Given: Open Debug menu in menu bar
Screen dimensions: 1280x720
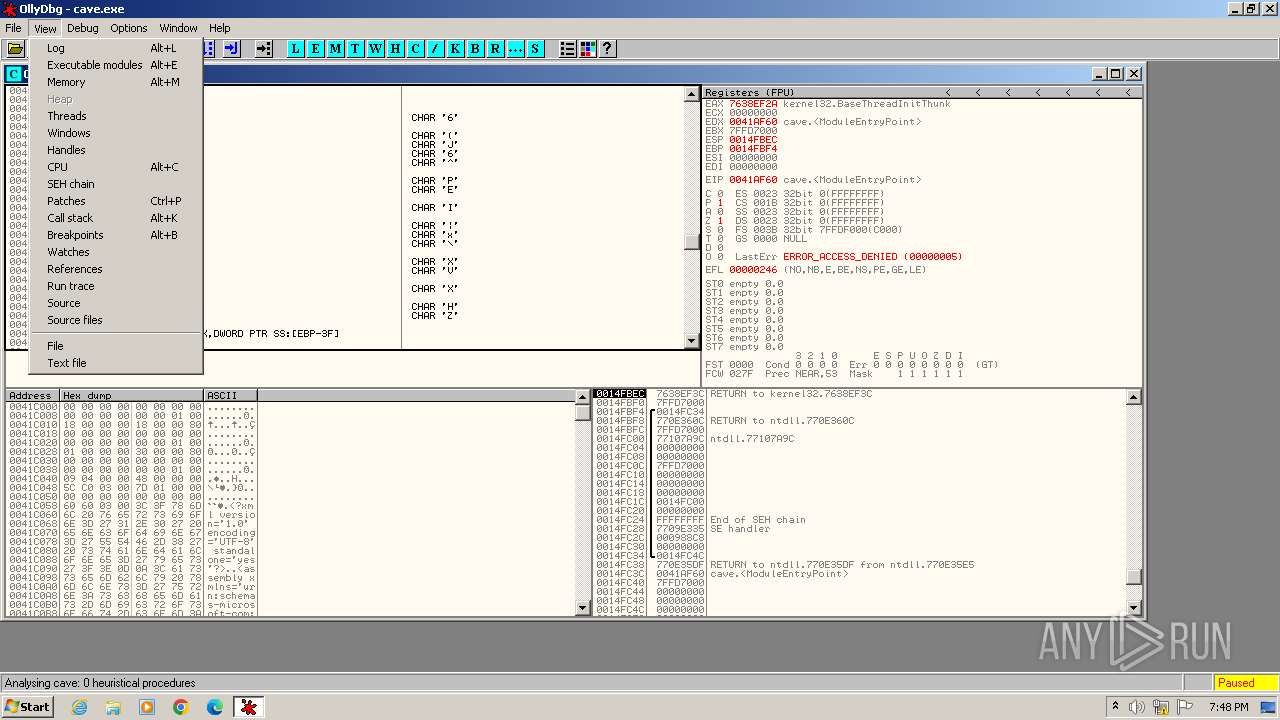Looking at the screenshot, I should pos(83,28).
